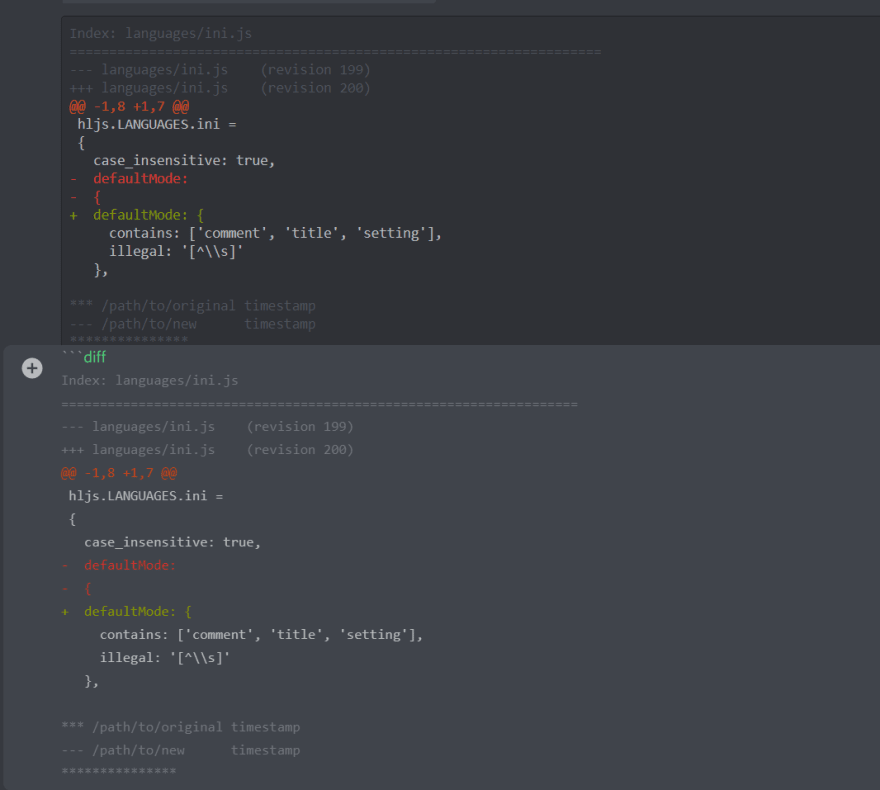The image size is (880, 790).
Task: Click "case_insensitive: true," in the posted code block
Action: [x=184, y=160]
